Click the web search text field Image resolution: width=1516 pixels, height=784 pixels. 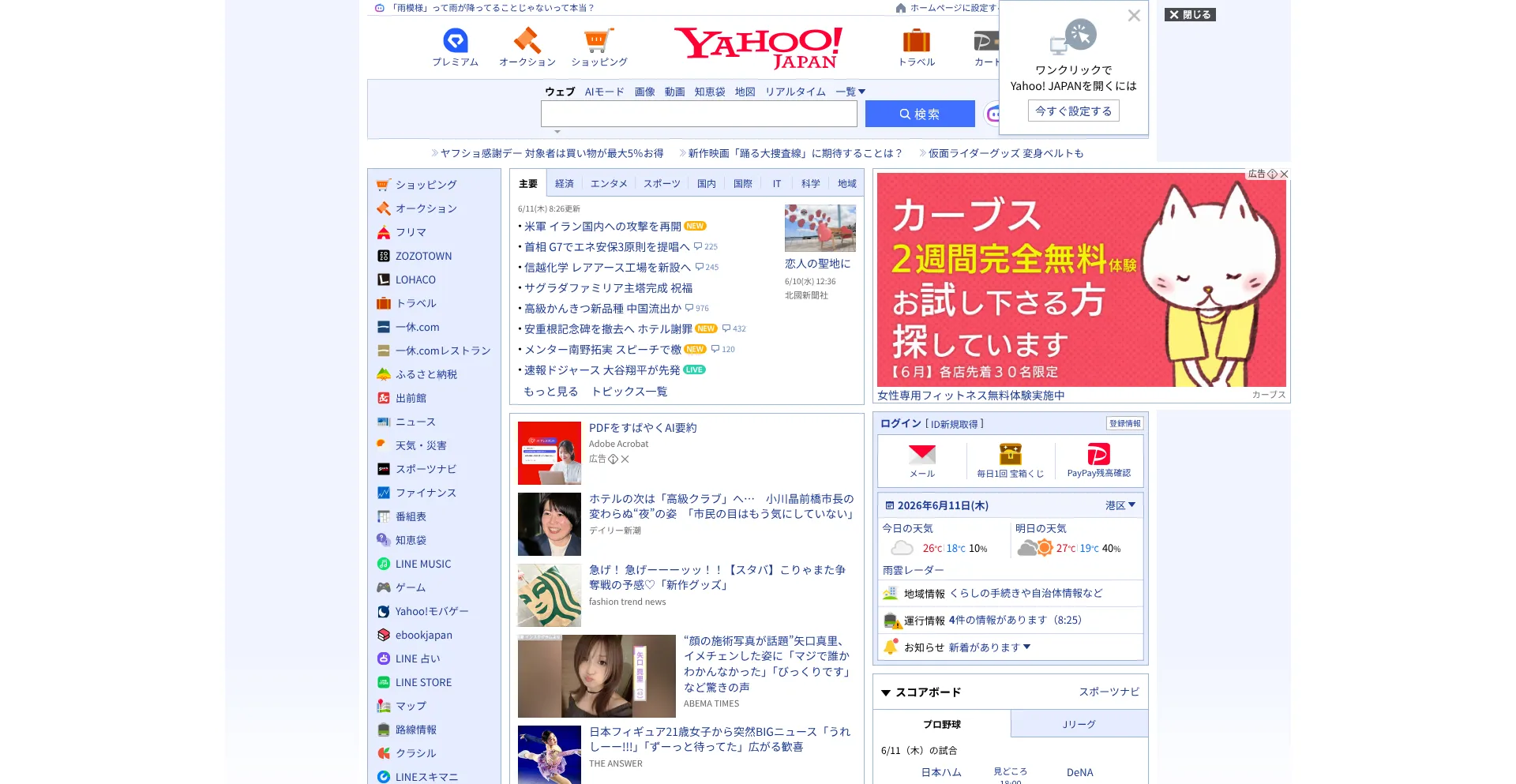(x=699, y=114)
